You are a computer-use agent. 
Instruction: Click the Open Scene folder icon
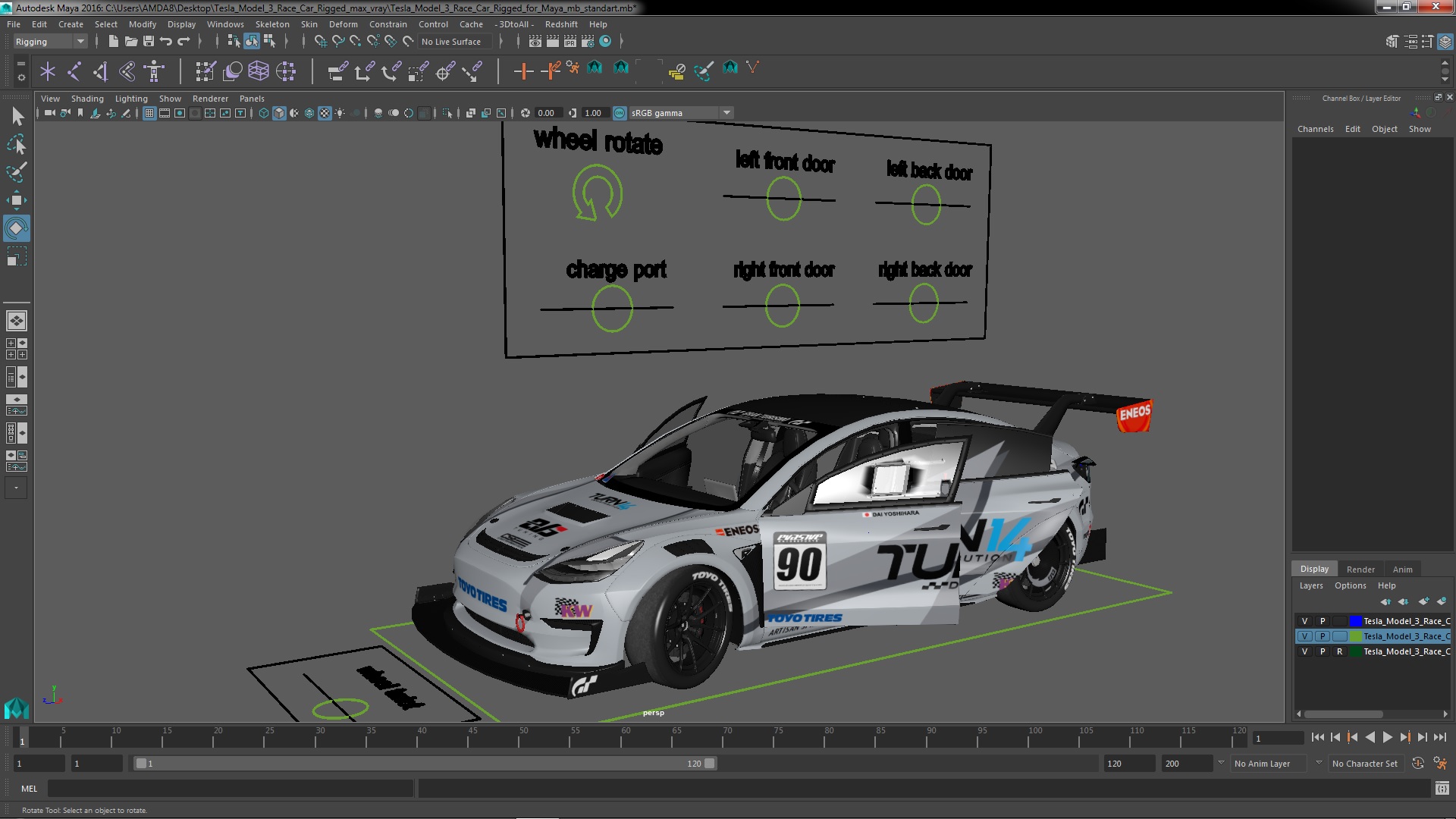[130, 41]
